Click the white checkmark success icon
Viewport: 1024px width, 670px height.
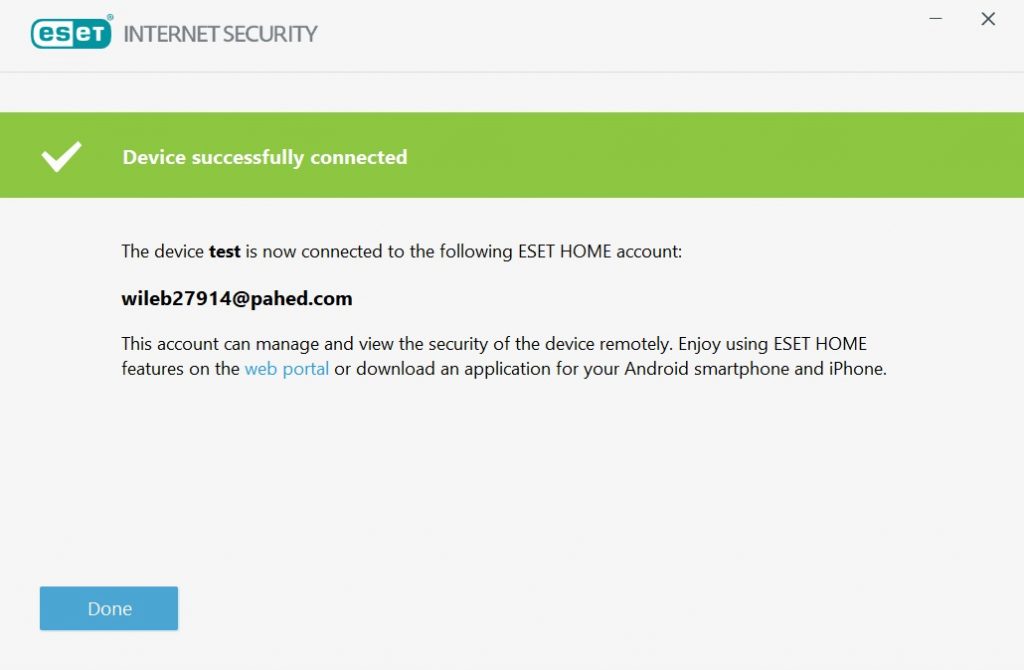coord(61,156)
